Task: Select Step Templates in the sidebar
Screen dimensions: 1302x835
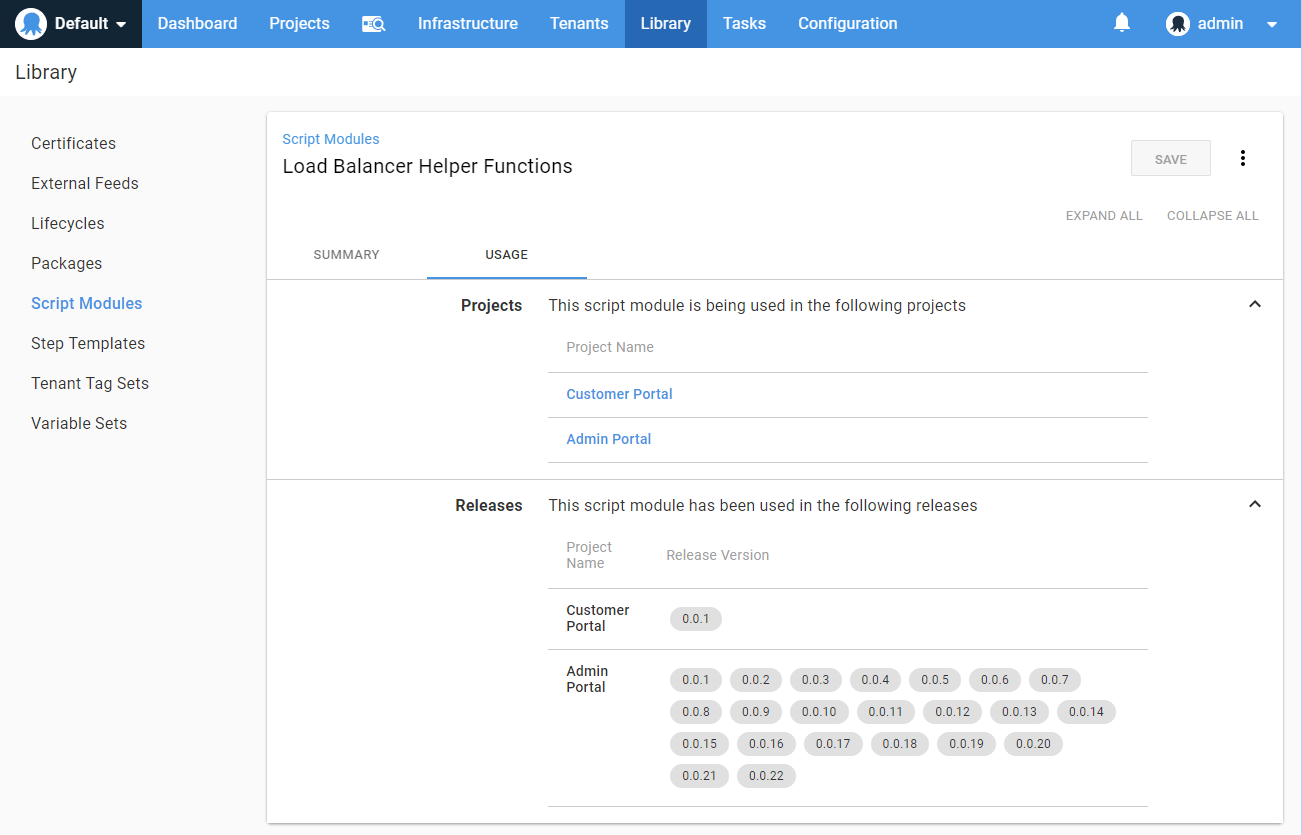Action: [x=88, y=343]
